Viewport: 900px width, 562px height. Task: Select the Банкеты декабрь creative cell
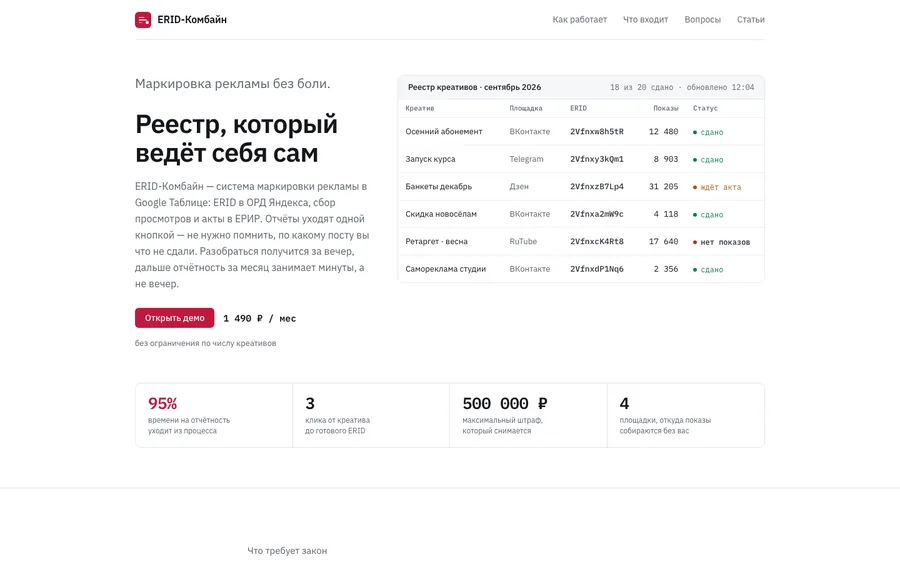[439, 187]
